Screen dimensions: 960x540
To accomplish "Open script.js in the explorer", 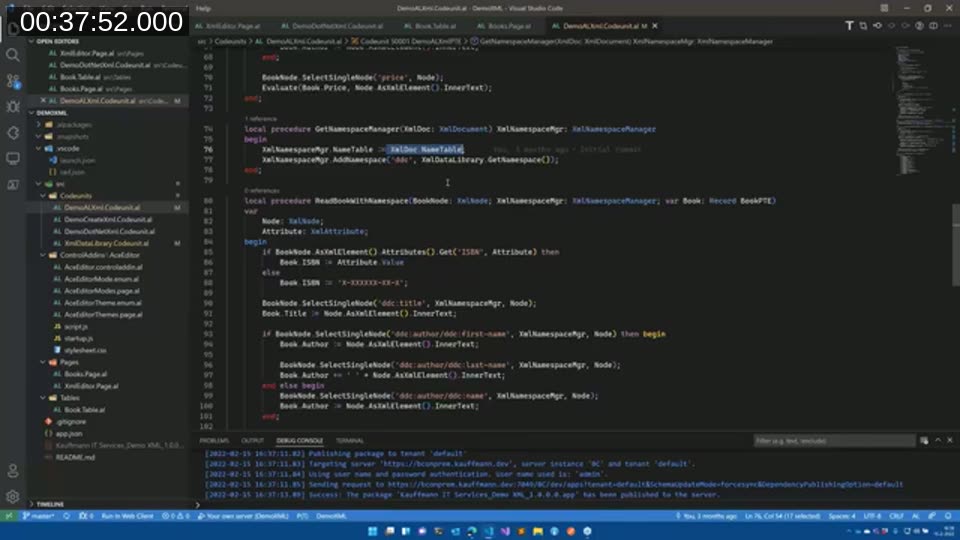I will pos(78,326).
